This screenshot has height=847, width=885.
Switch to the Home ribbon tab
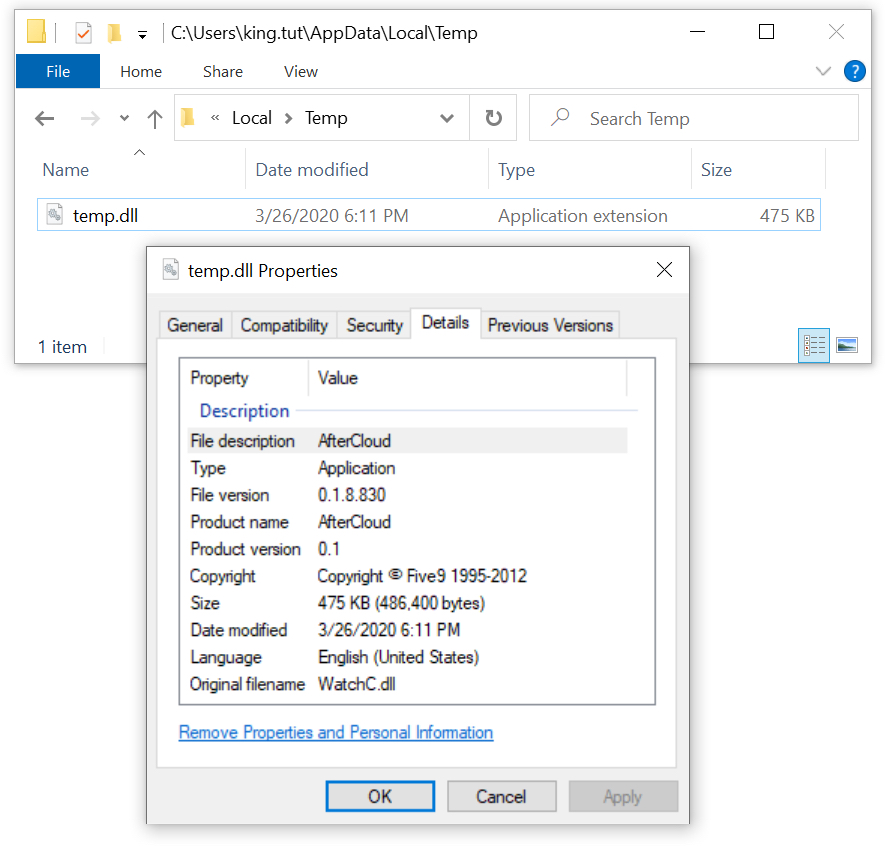(x=141, y=72)
